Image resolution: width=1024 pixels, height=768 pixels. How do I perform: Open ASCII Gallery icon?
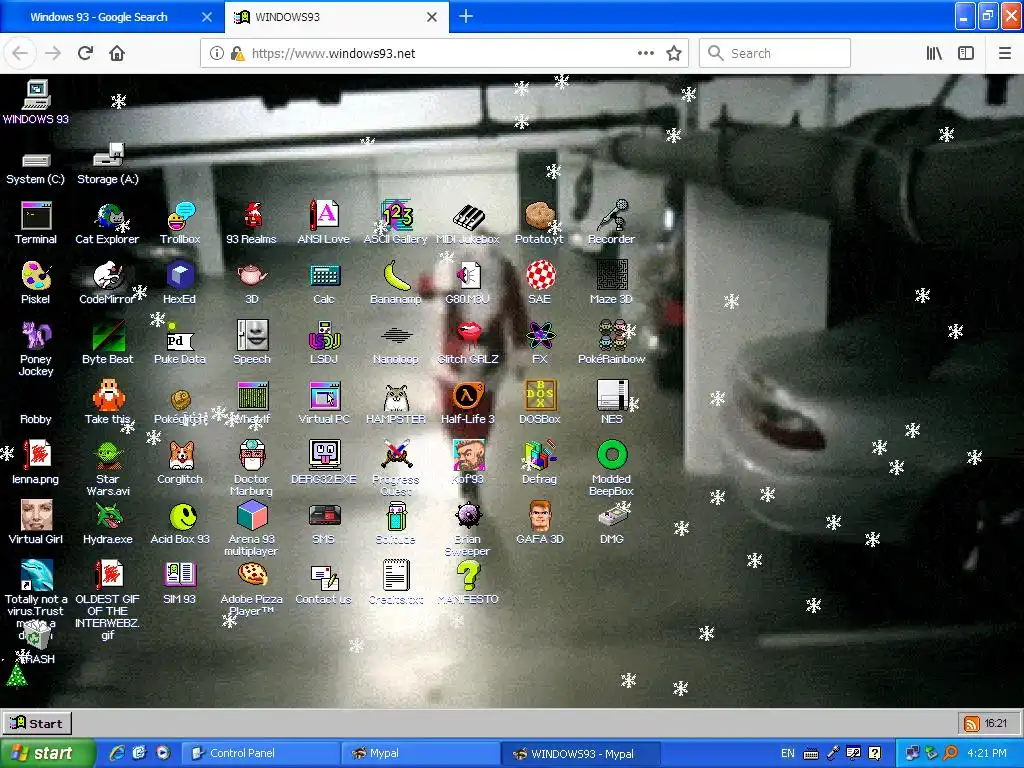click(x=396, y=223)
